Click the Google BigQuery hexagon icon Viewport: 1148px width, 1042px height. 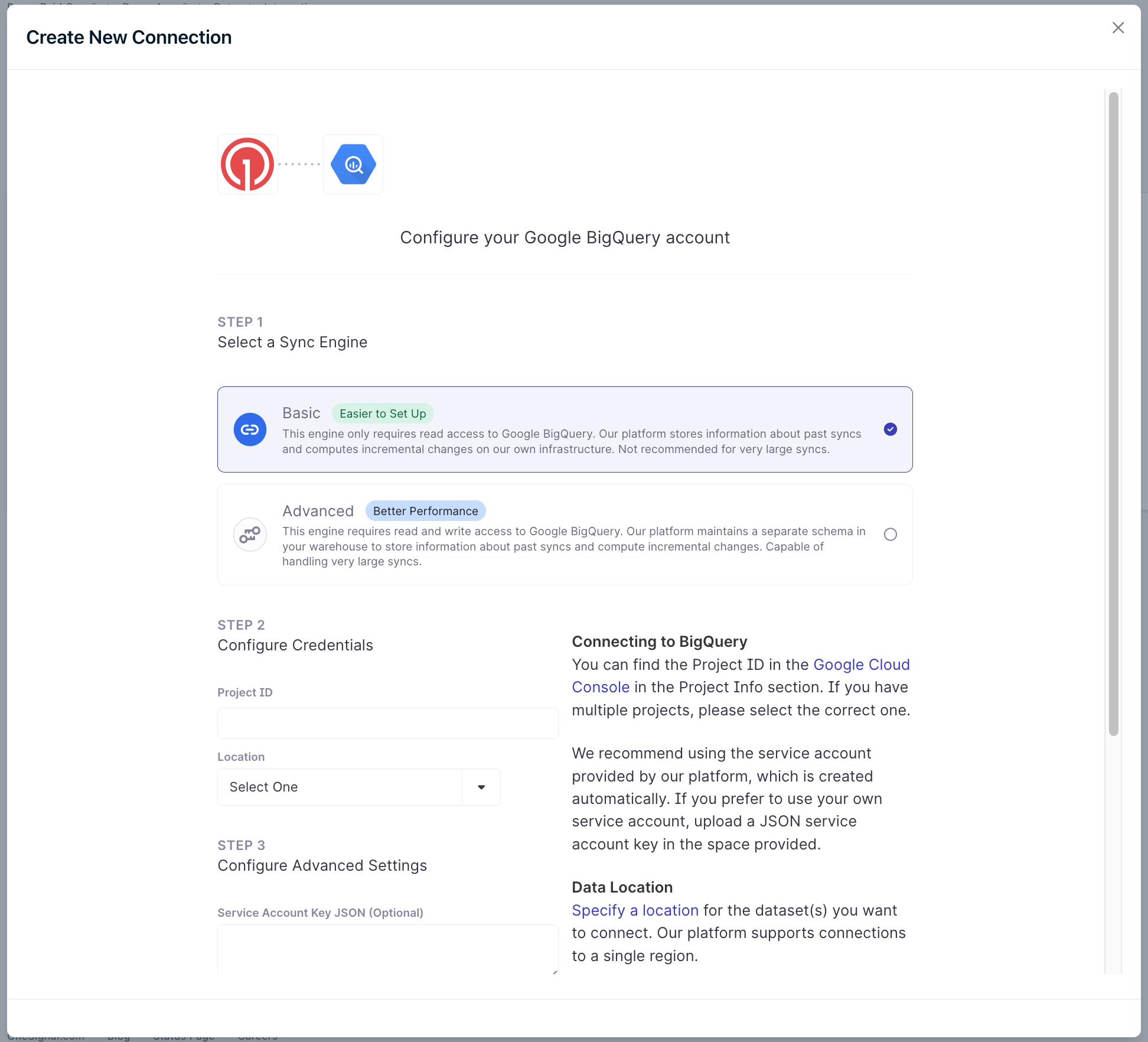pos(353,164)
